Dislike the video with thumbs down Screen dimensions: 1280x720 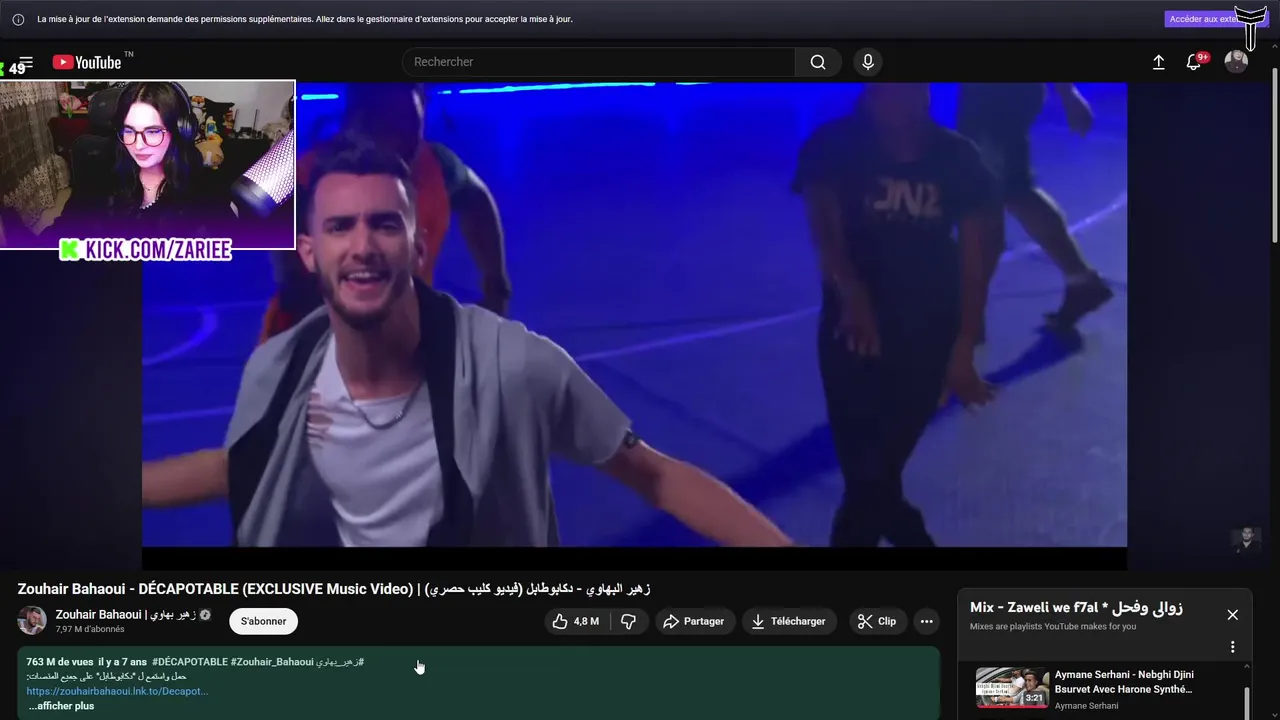[628, 621]
